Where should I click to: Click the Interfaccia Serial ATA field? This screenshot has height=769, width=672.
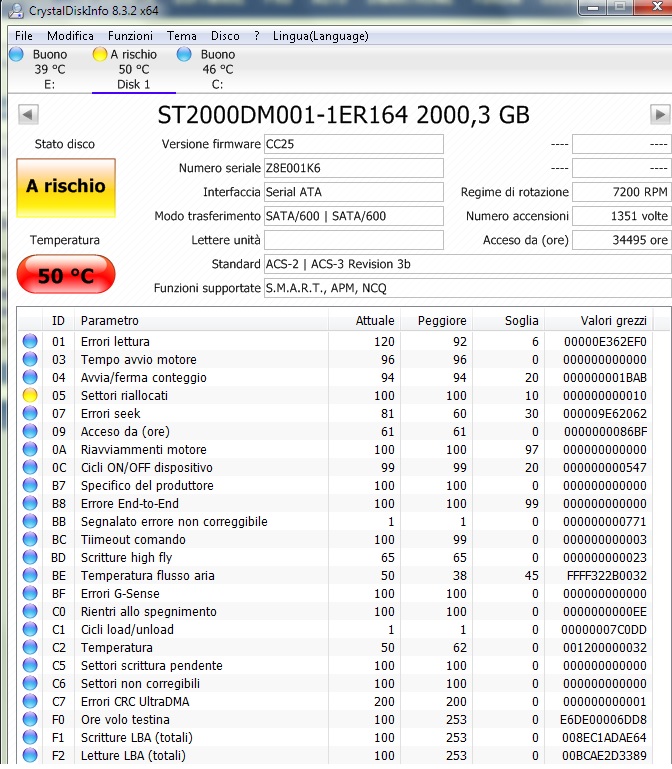pos(354,192)
